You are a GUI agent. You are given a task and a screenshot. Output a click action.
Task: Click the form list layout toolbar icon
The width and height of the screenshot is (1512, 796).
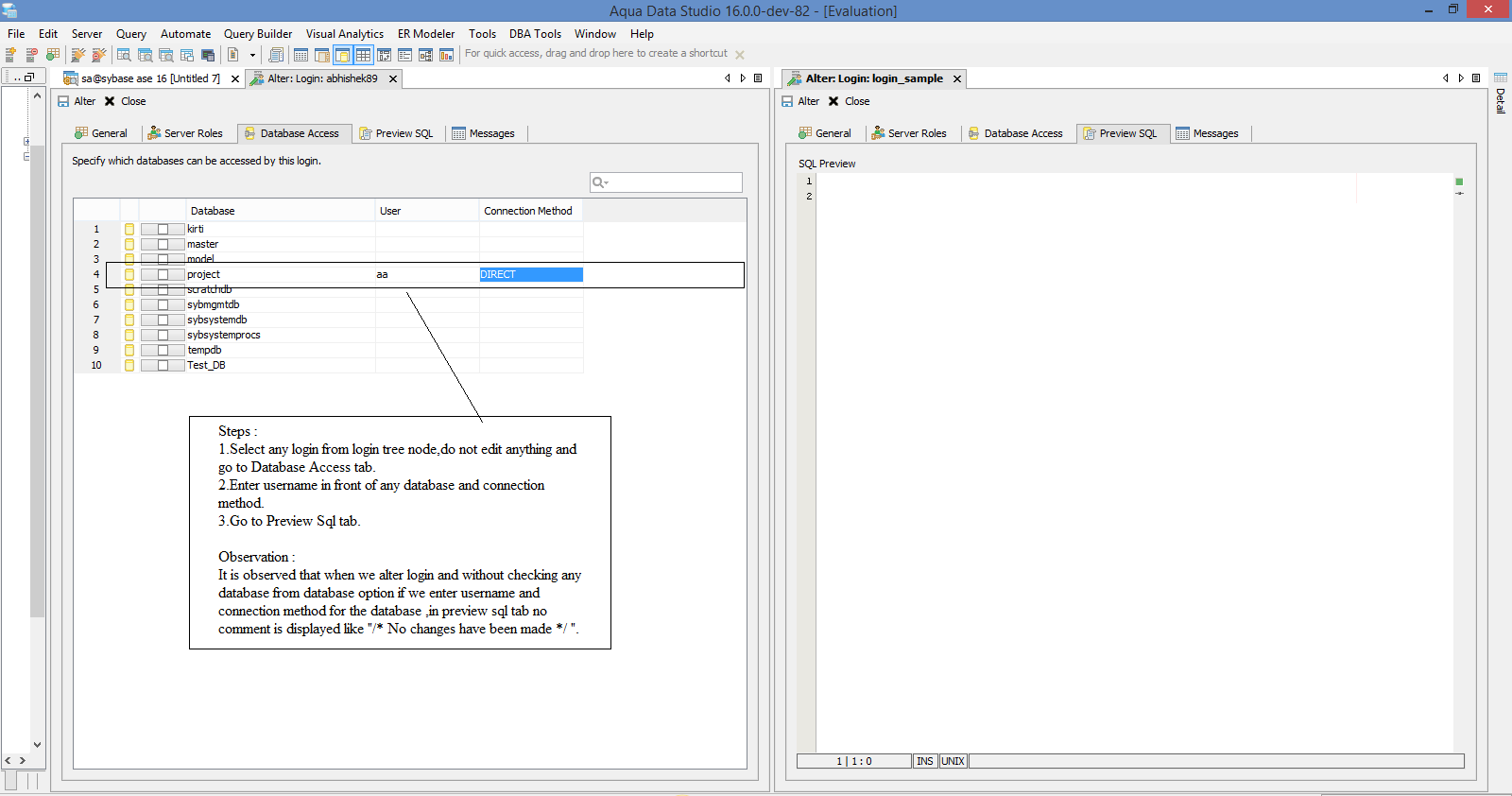(x=404, y=55)
